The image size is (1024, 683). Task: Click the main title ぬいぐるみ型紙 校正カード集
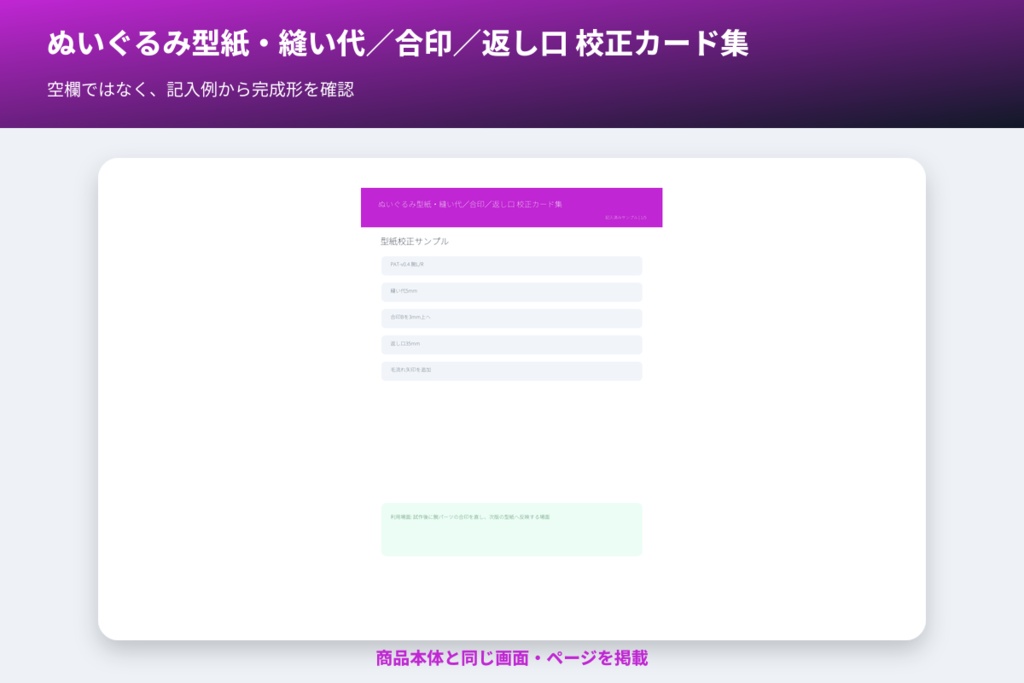(398, 44)
